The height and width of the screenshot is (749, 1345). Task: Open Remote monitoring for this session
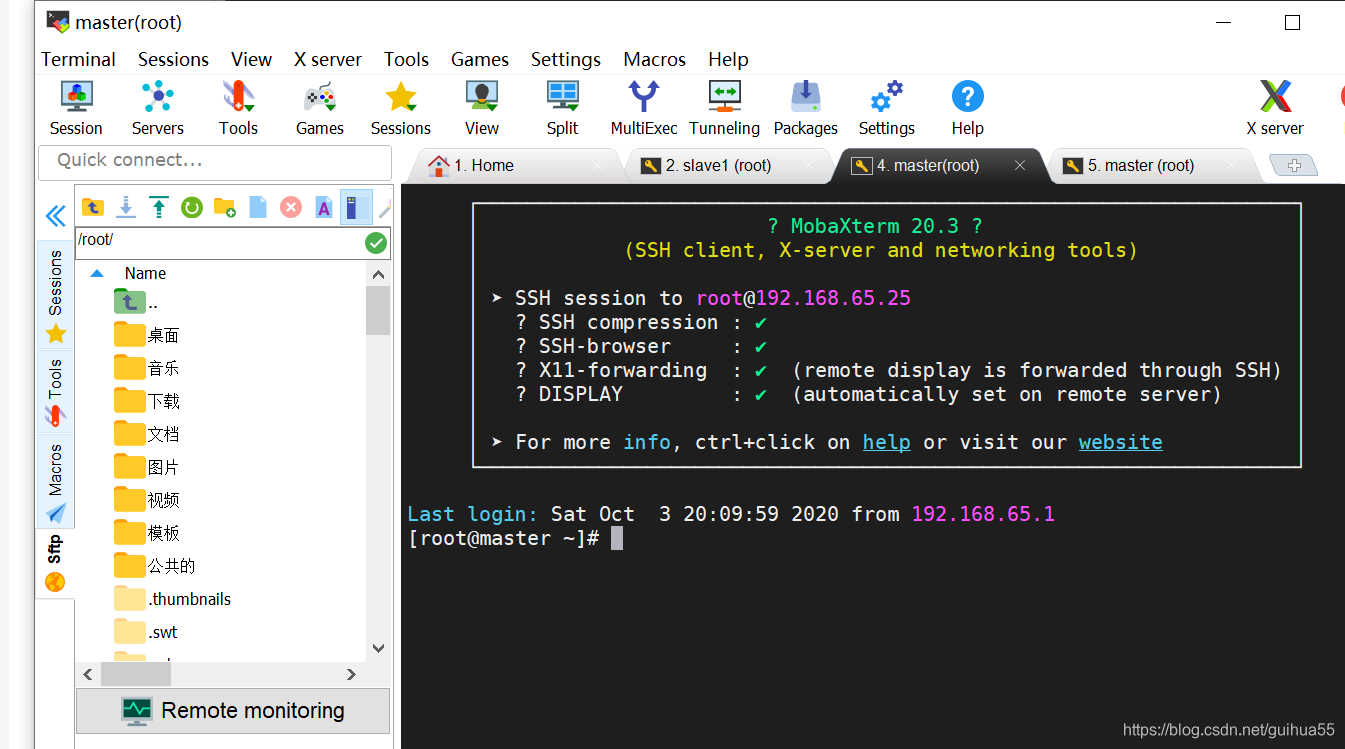(232, 710)
